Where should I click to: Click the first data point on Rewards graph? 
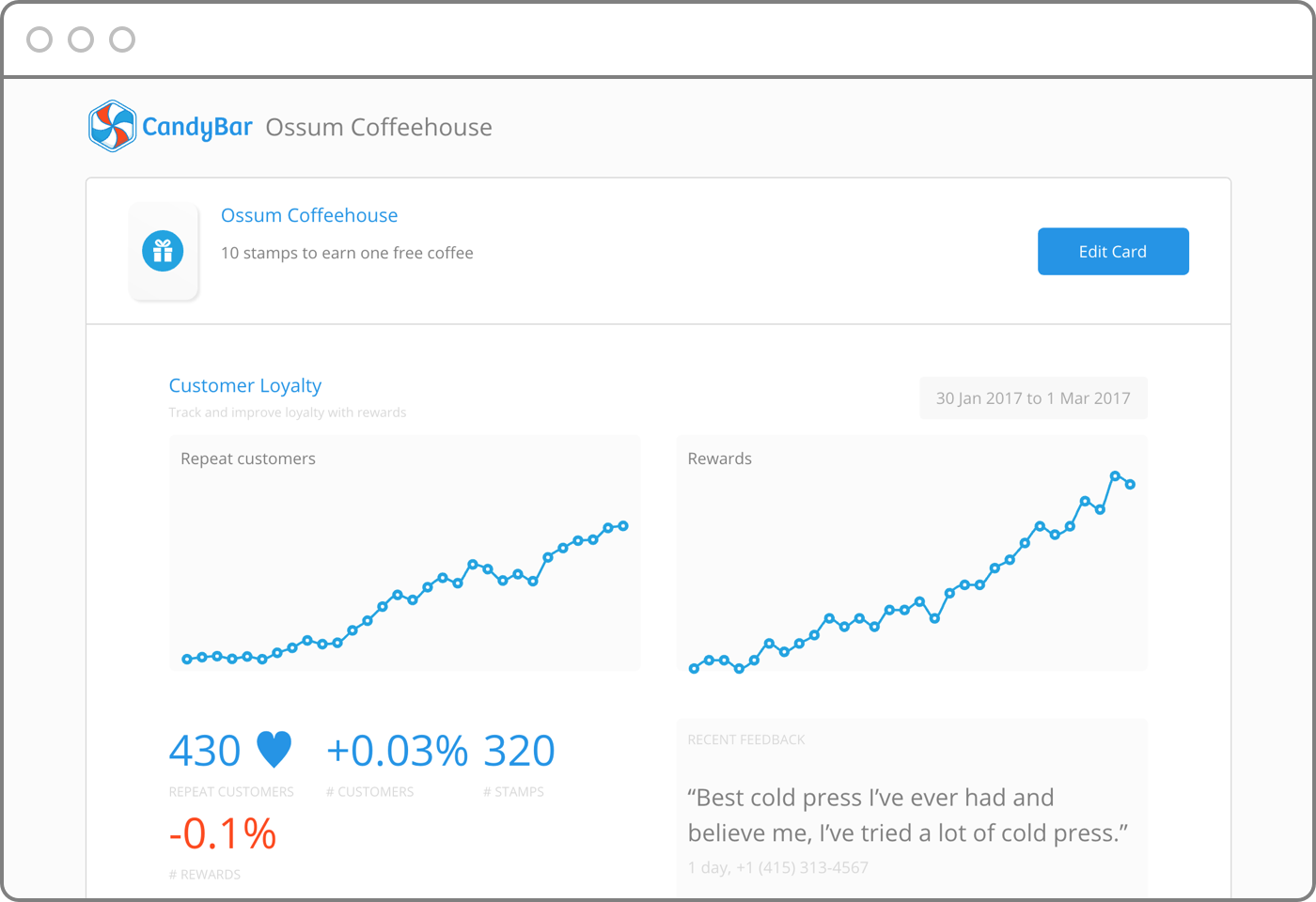[695, 667]
